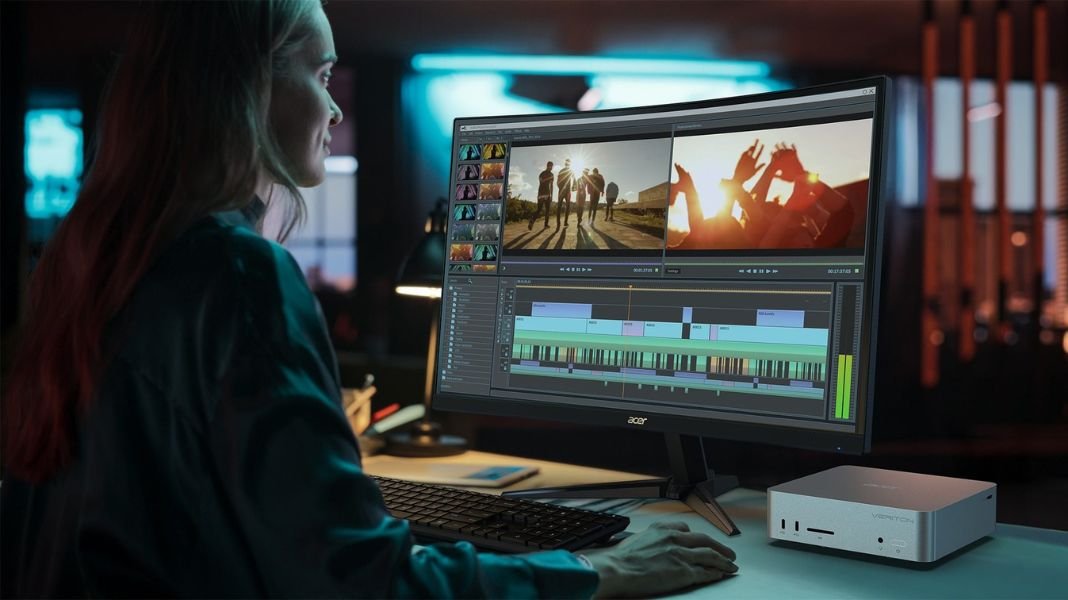The image size is (1068, 600).
Task: Rewind to start in the right preview monitor
Action: pos(742,271)
